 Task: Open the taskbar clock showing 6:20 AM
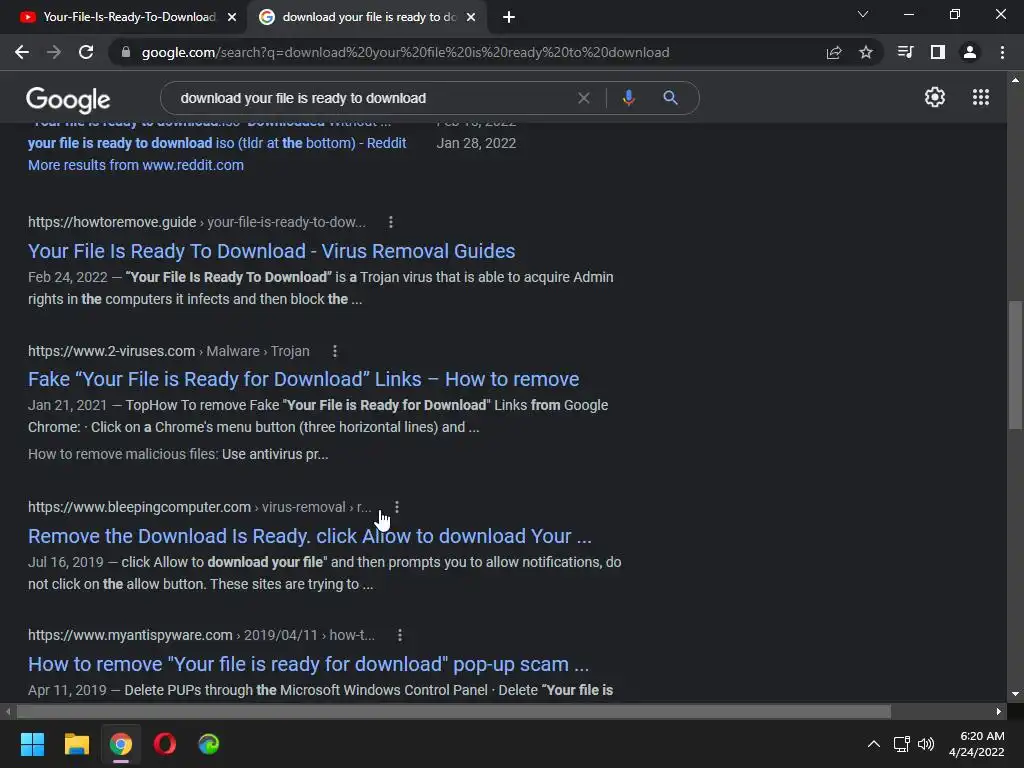(977, 744)
